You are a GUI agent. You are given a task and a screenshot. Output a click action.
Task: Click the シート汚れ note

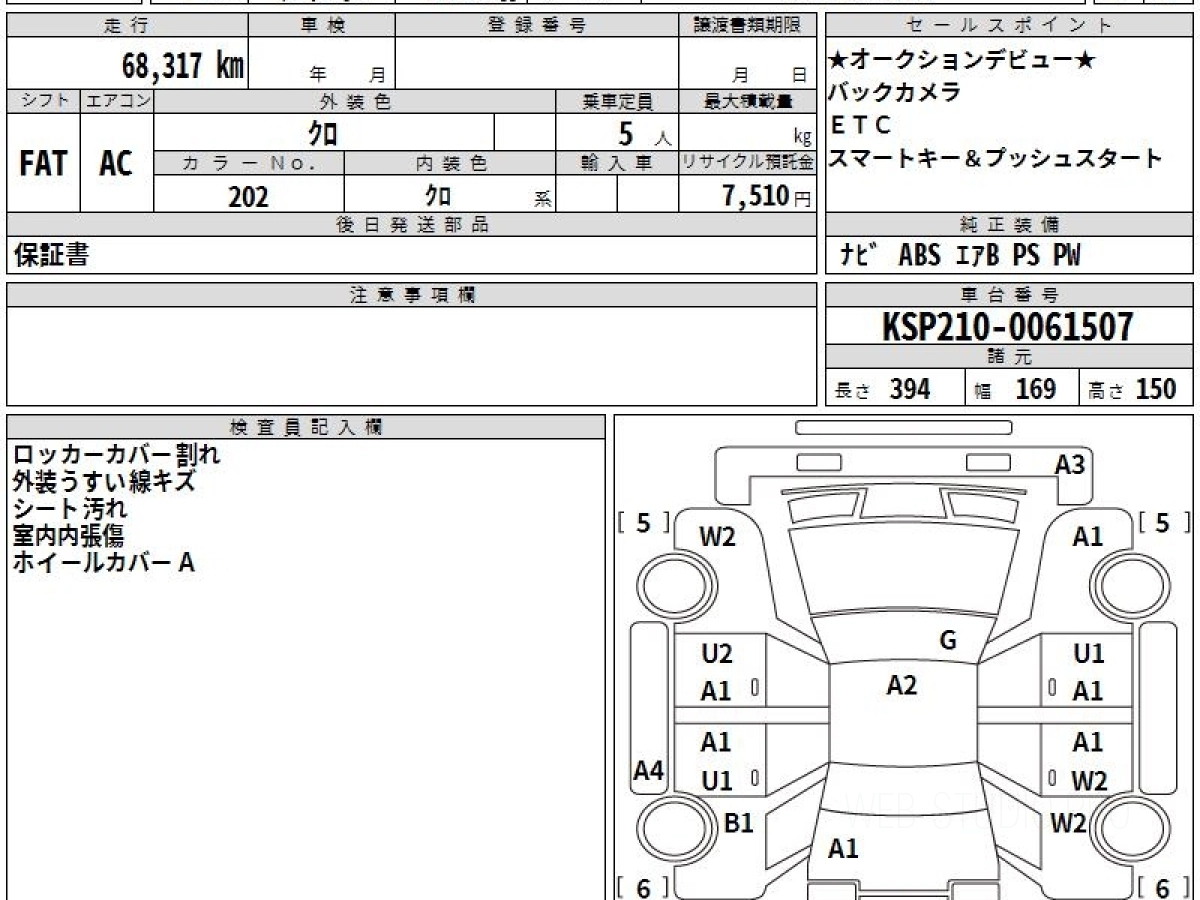click(70, 508)
